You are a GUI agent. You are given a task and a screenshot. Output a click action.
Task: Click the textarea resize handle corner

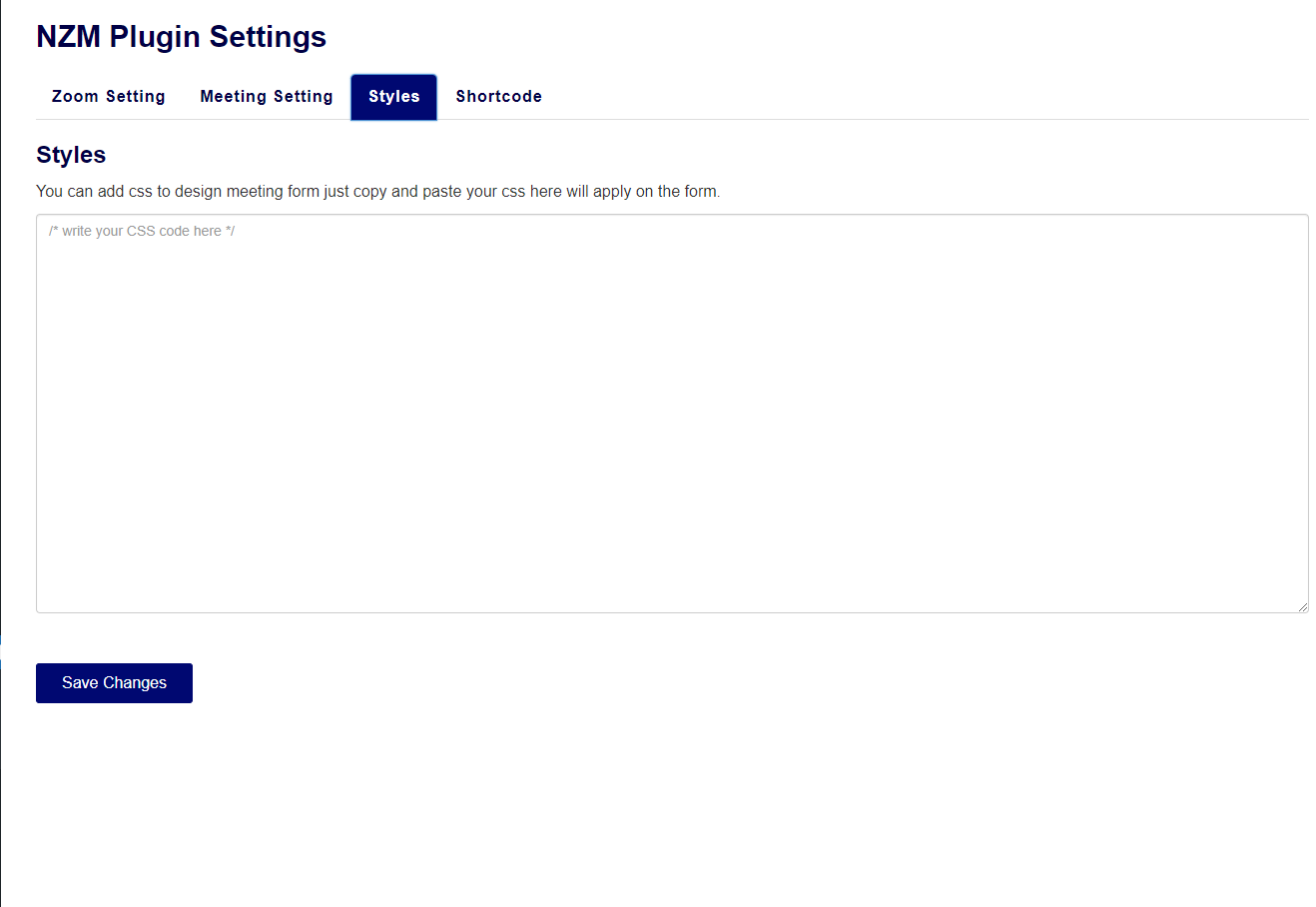tap(1303, 606)
